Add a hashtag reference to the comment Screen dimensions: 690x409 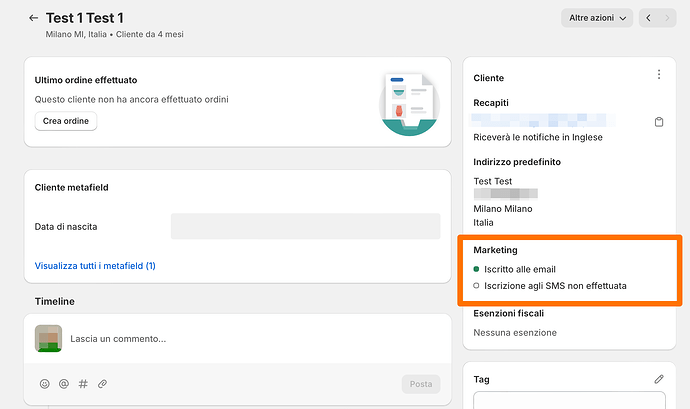pyautogui.click(x=83, y=383)
